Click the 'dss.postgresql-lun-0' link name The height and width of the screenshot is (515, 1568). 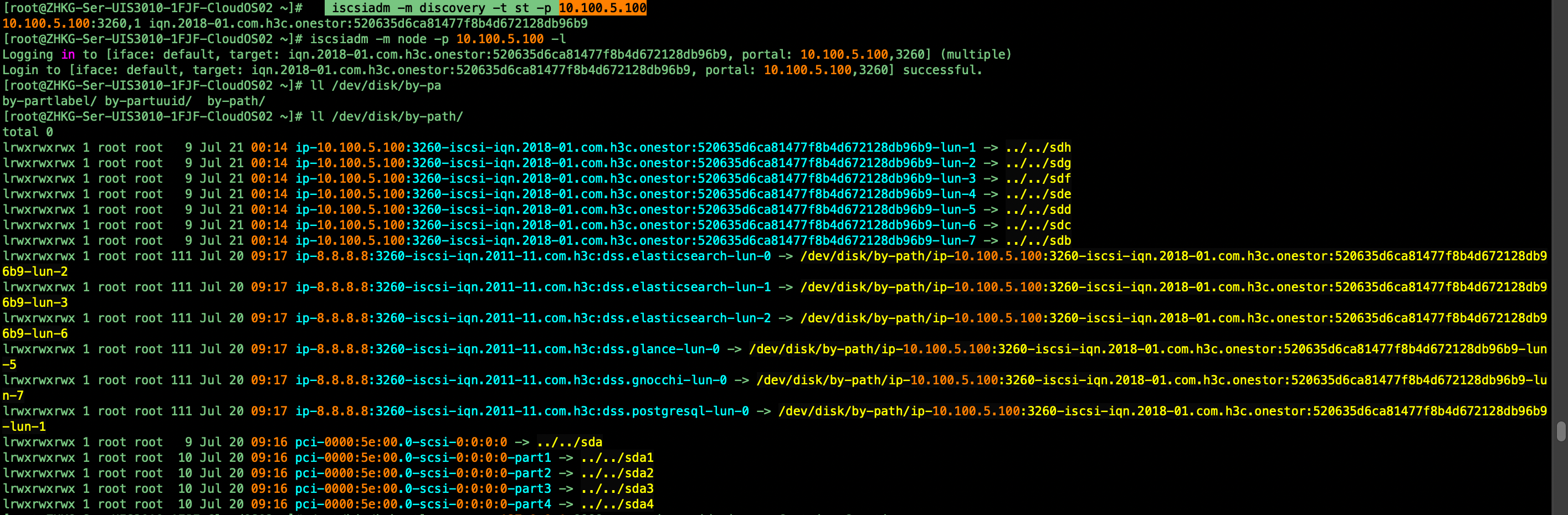[522, 411]
